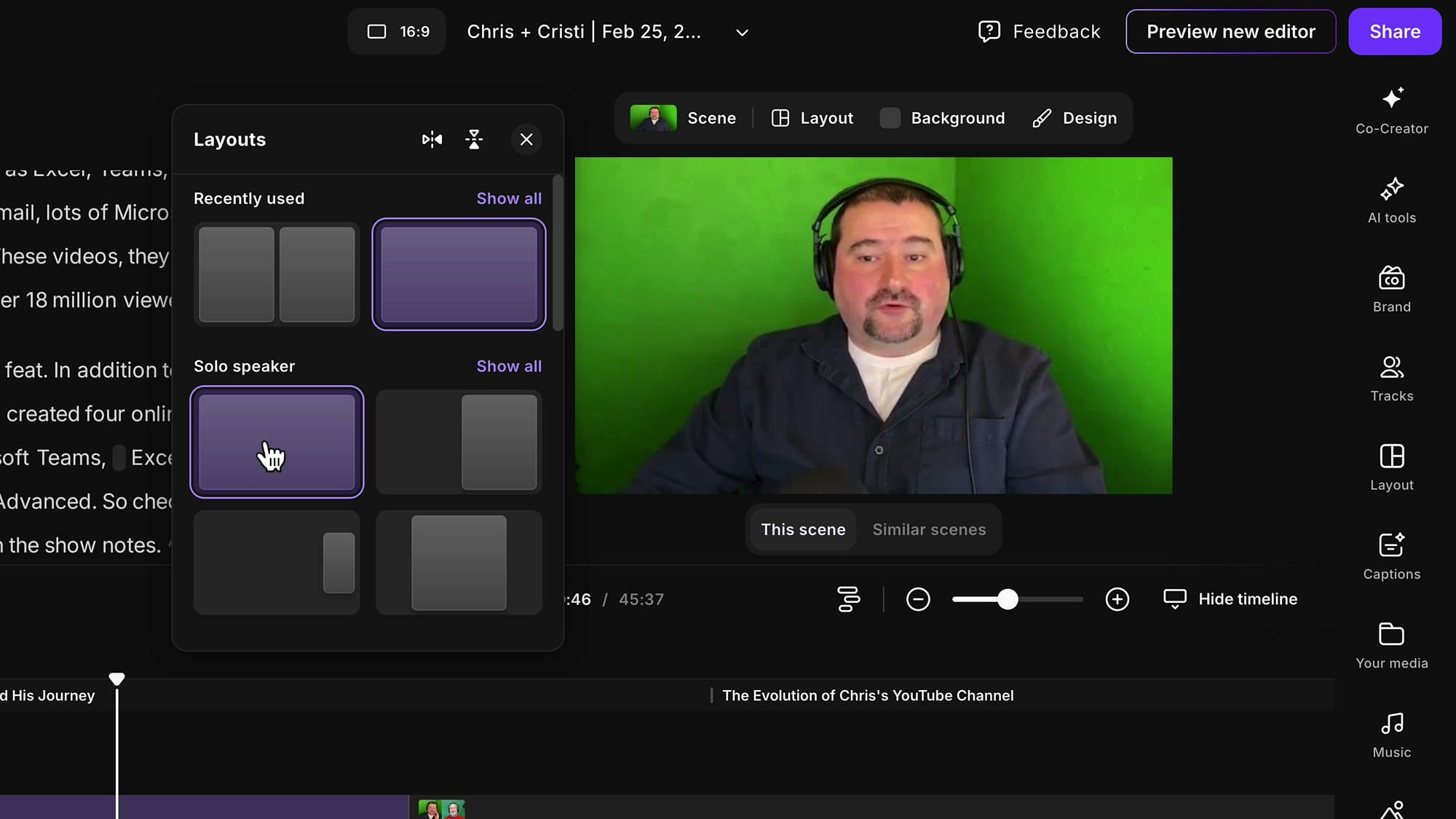This screenshot has height=819, width=1456.
Task: Switch to Similar scenes
Action: click(x=929, y=529)
